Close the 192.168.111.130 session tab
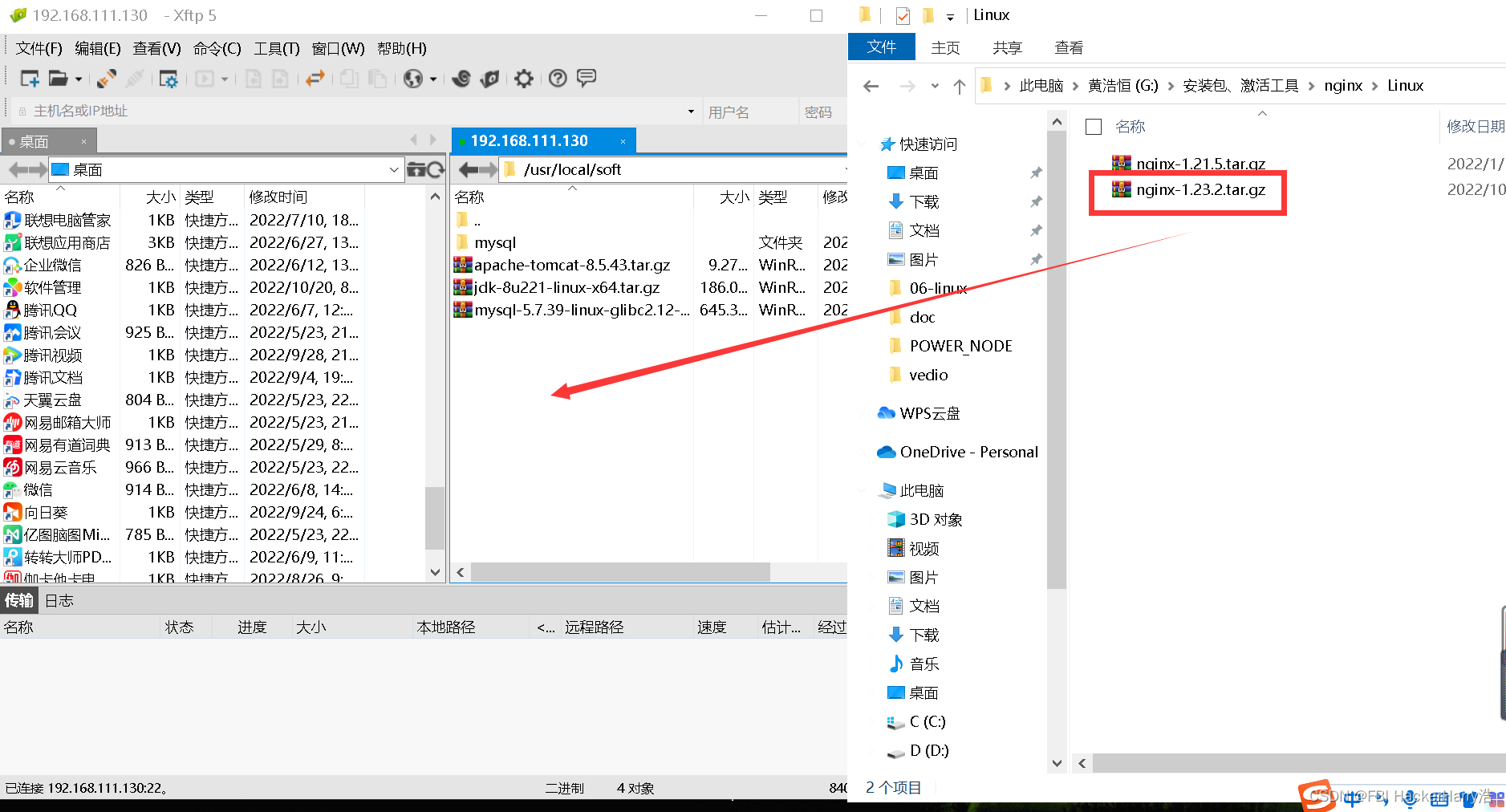This screenshot has height=812, width=1506. [x=623, y=141]
